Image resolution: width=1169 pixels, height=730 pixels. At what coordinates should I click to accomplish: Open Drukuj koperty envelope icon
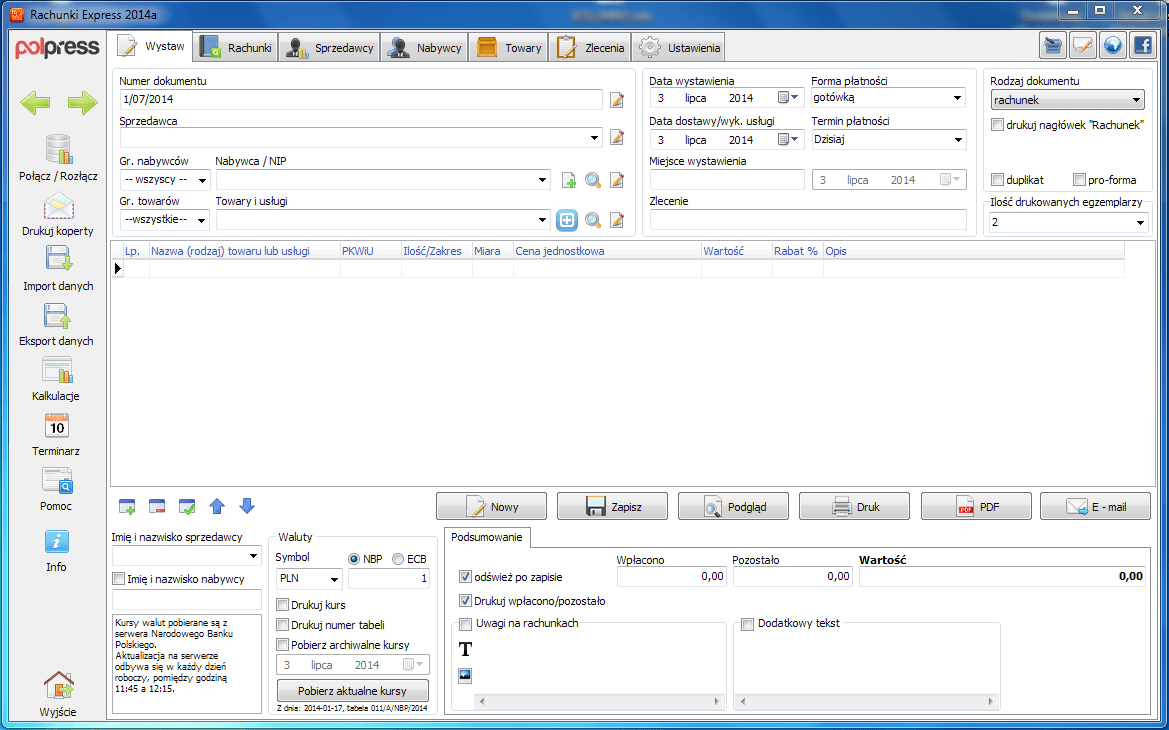(58, 207)
